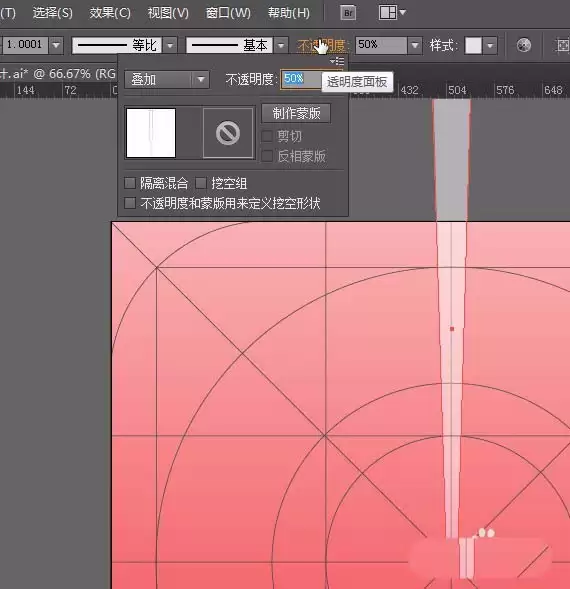This screenshot has width=570, height=589.
Task: Check 不透明度和蒙版用来定义挖空形状 option
Action: [x=130, y=203]
